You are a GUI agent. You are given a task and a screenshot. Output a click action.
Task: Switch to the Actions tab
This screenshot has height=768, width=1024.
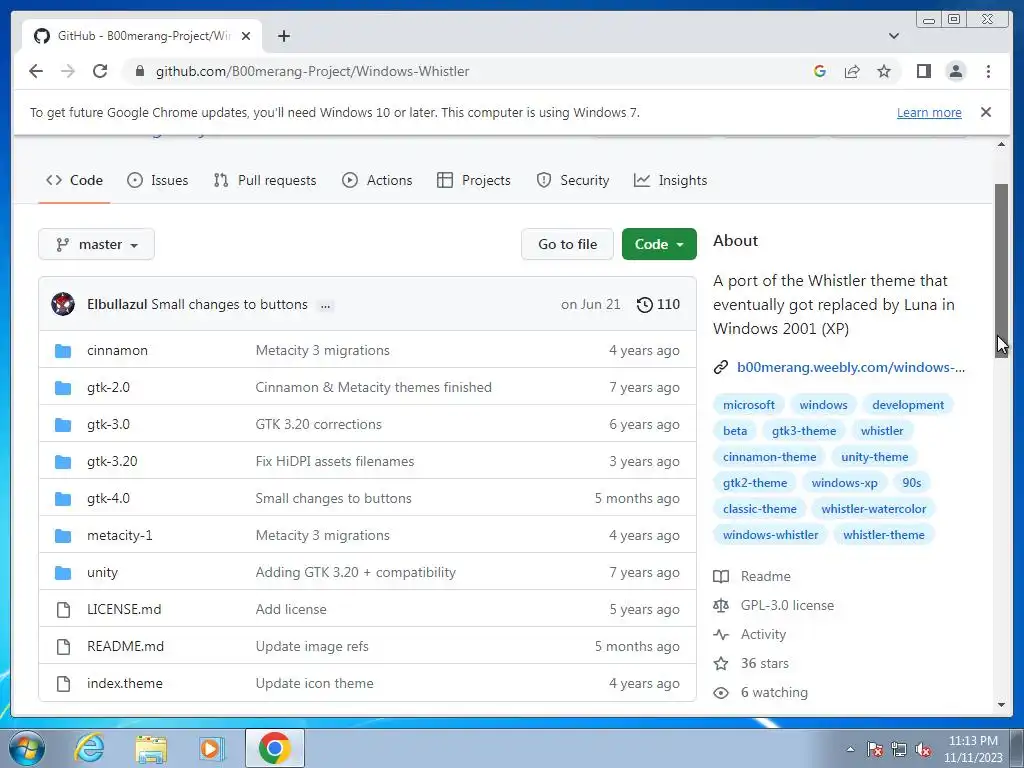coord(377,180)
